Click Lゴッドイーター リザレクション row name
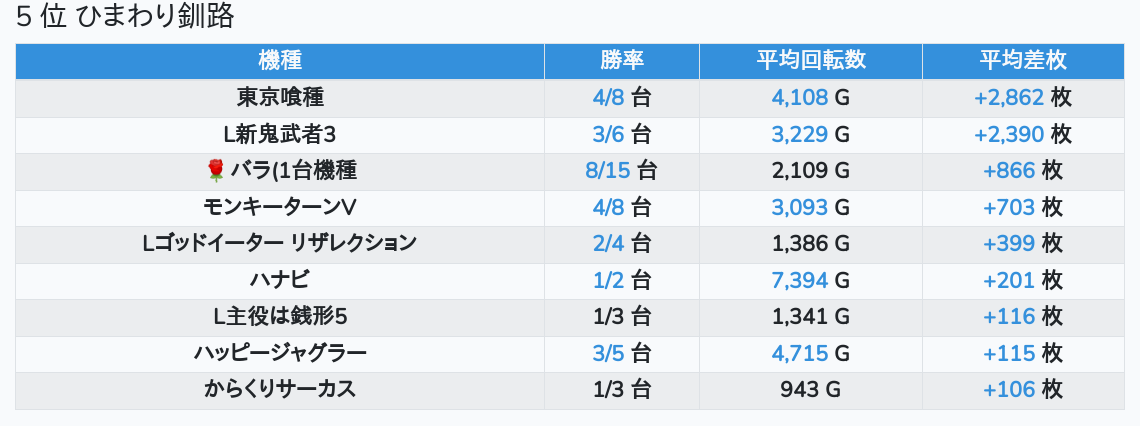The image size is (1140, 426). (280, 243)
